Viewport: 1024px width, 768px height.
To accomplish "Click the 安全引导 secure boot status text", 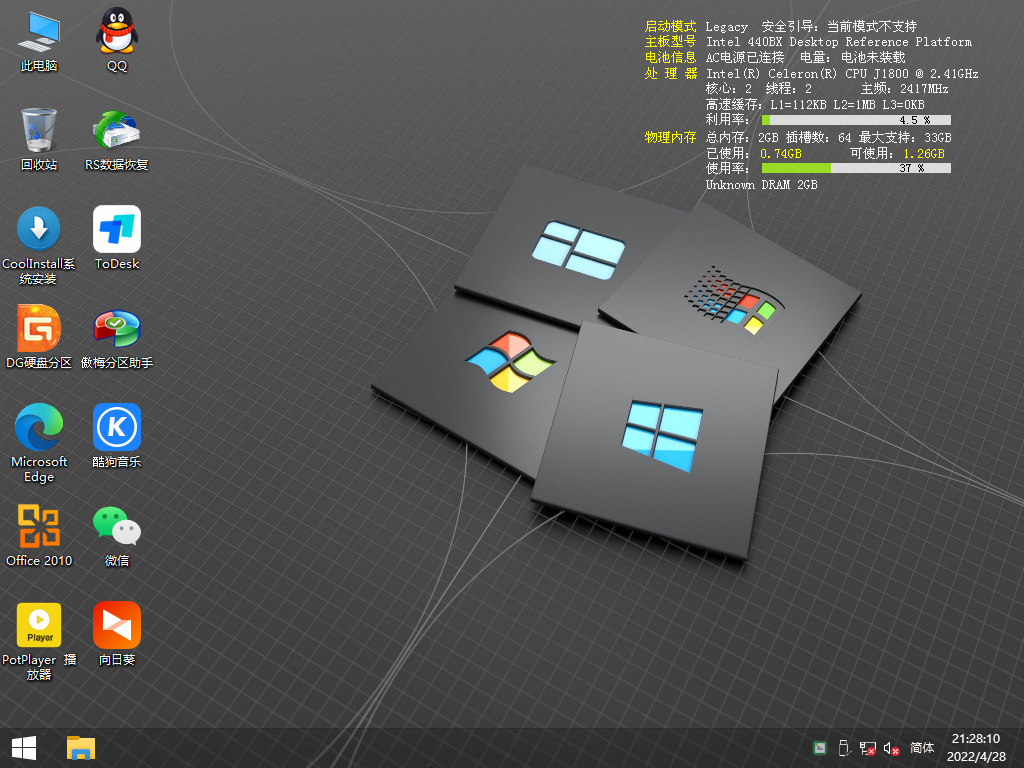I will pyautogui.click(x=839, y=27).
